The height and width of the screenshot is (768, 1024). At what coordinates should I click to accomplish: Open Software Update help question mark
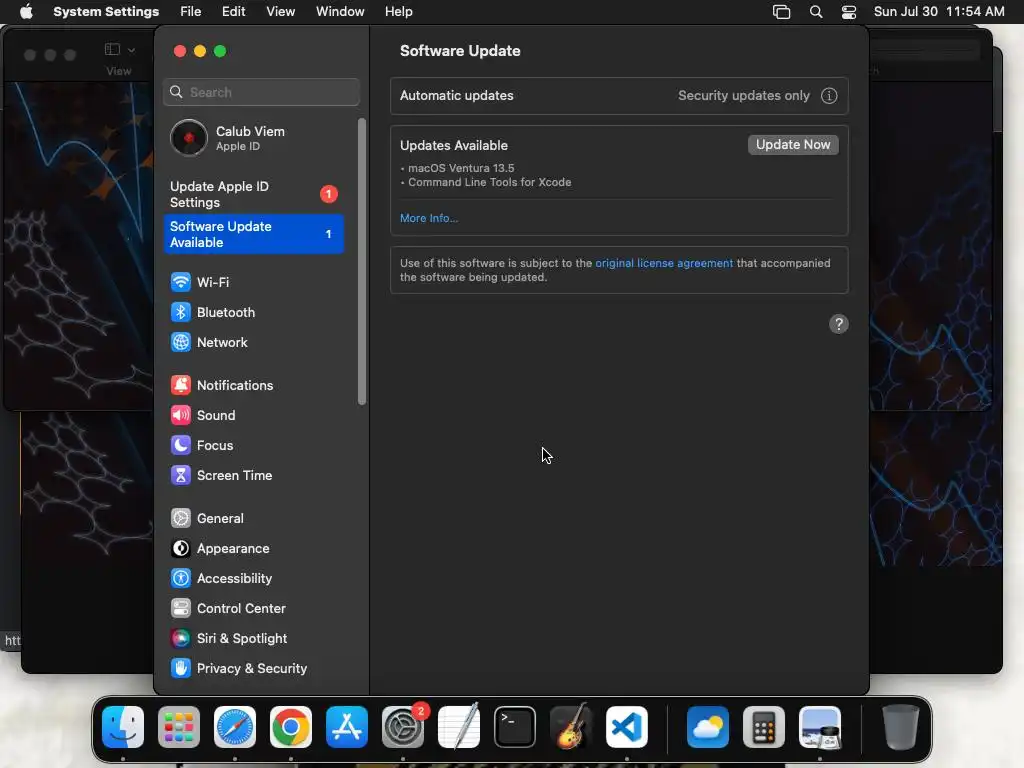pyautogui.click(x=839, y=324)
